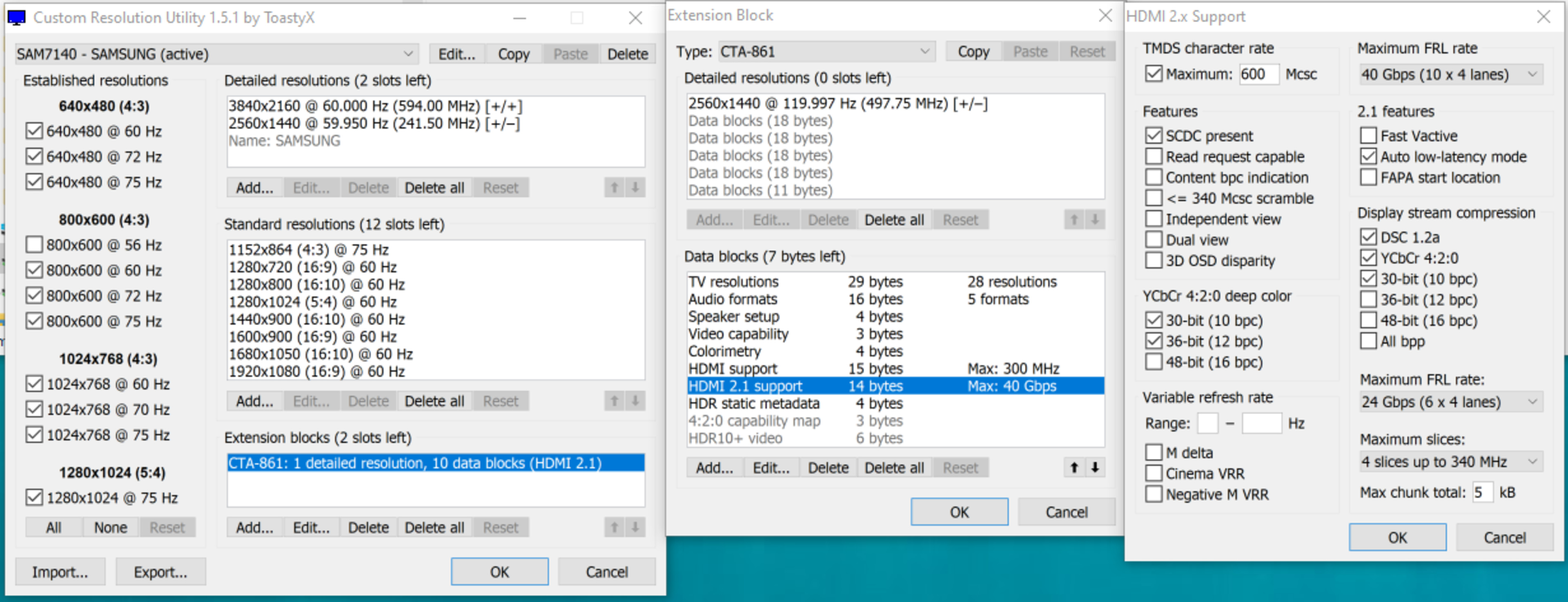Click the CRU monitor icon in title bar
Image resolution: width=1568 pixels, height=602 pixels.
click(16, 18)
